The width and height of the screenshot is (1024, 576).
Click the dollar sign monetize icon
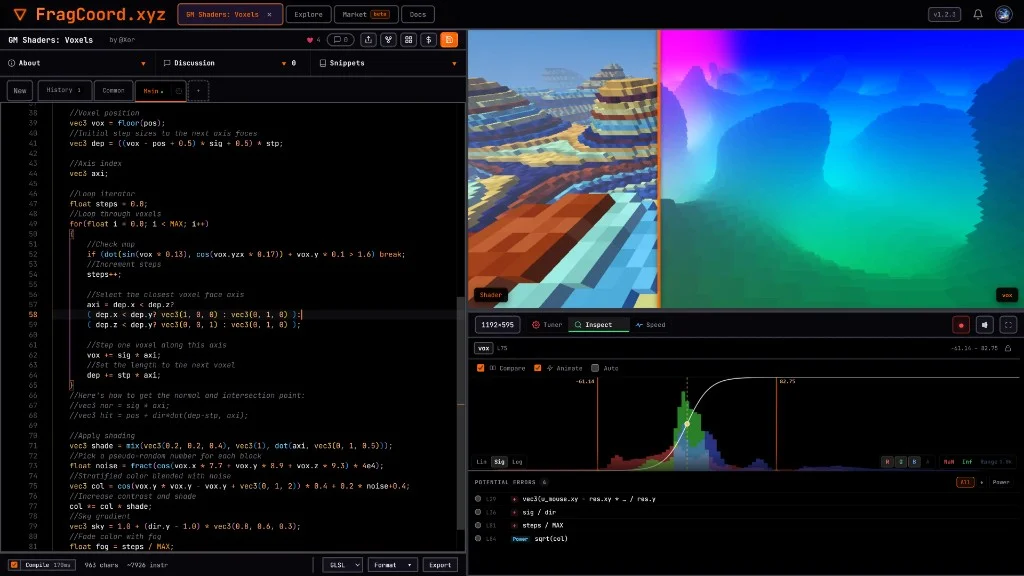point(429,40)
